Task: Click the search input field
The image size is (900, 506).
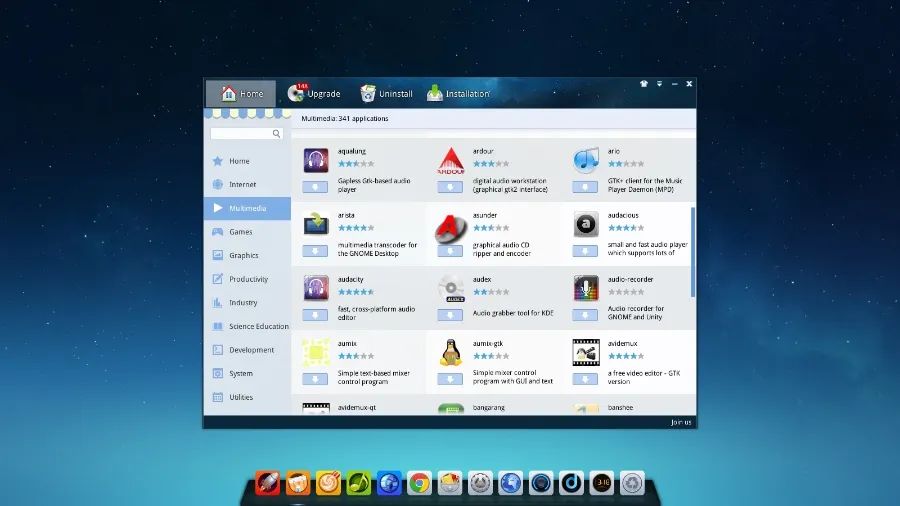Action: coord(241,133)
